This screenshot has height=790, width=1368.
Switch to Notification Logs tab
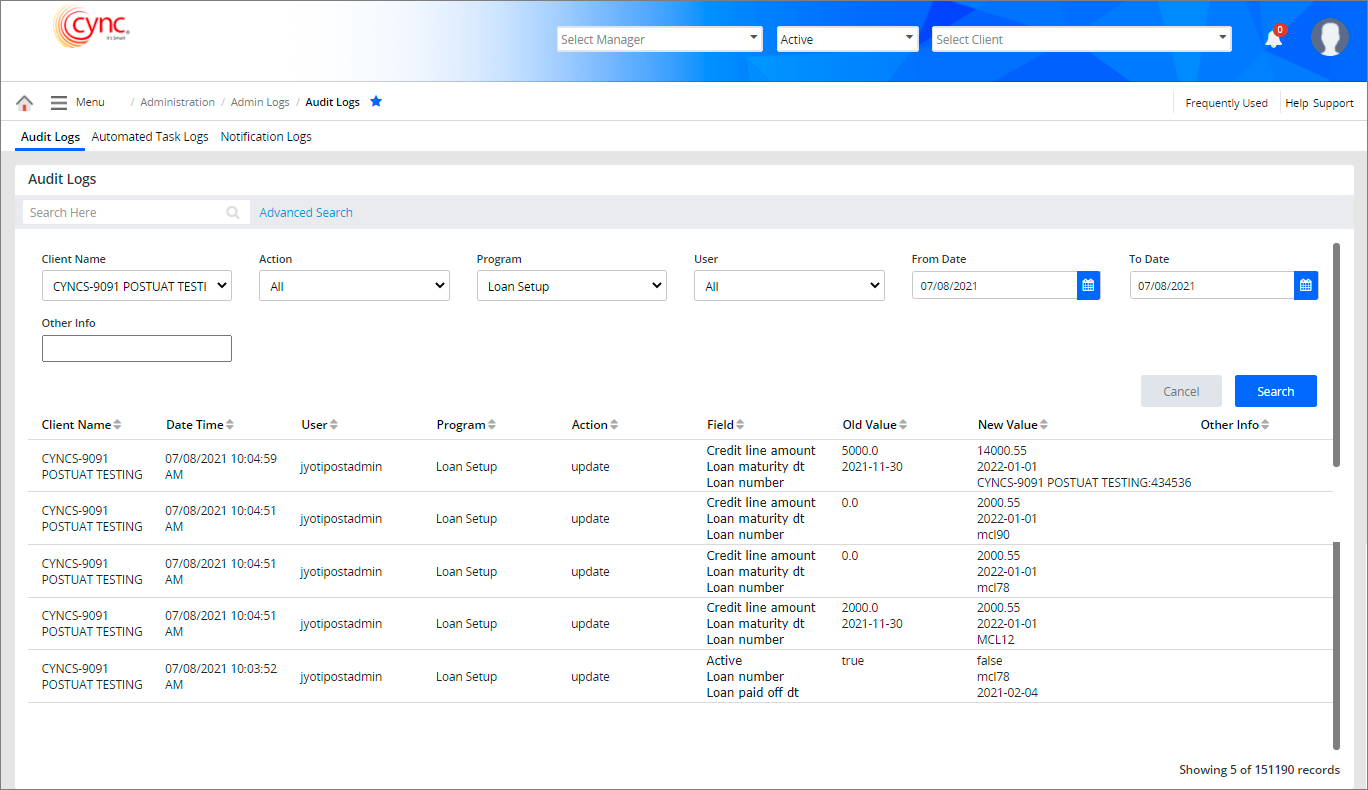(266, 137)
